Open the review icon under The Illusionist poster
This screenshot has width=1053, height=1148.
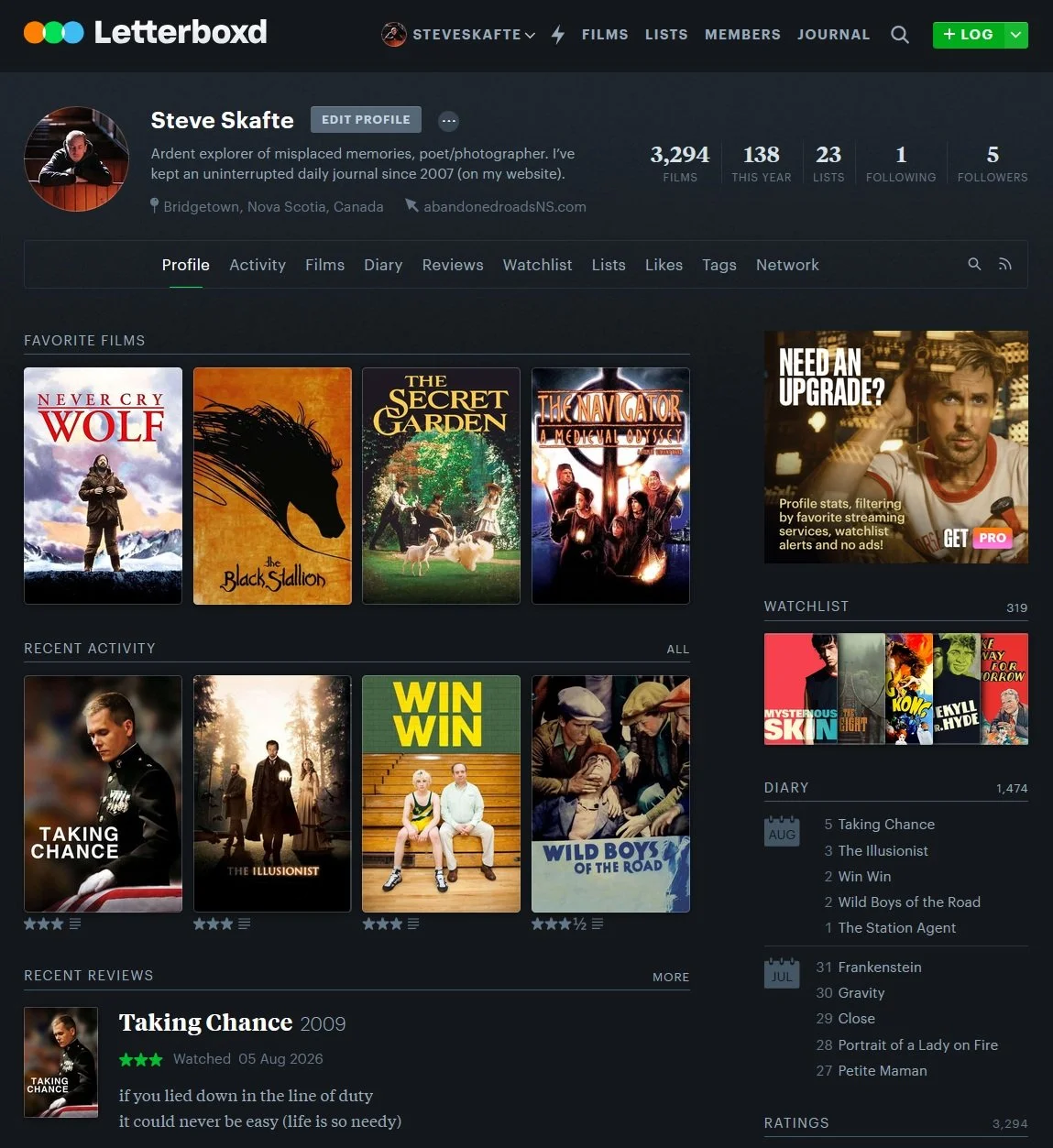[x=244, y=924]
